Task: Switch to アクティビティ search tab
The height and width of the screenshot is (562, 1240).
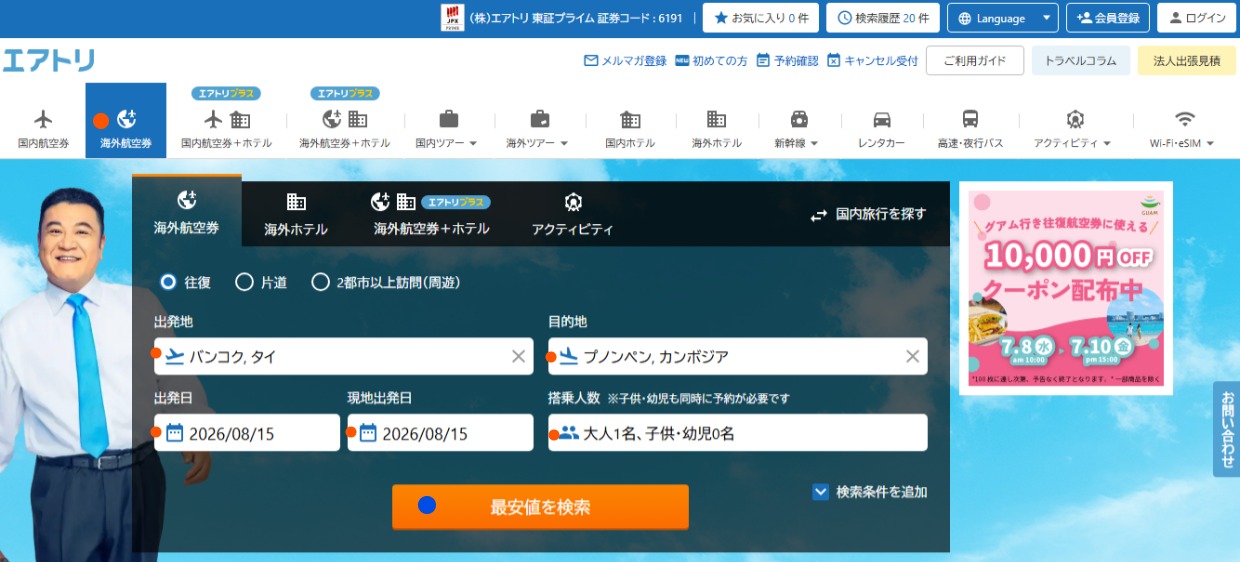Action: [573, 212]
